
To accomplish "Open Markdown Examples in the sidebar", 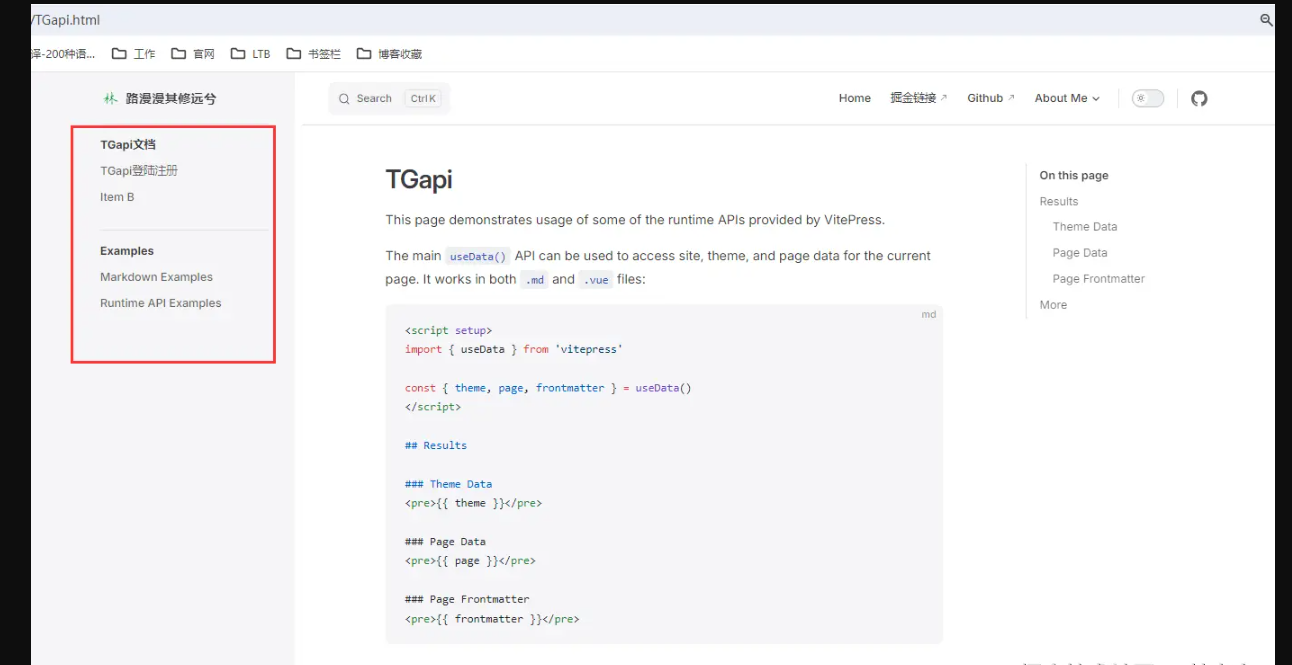I will point(156,277).
